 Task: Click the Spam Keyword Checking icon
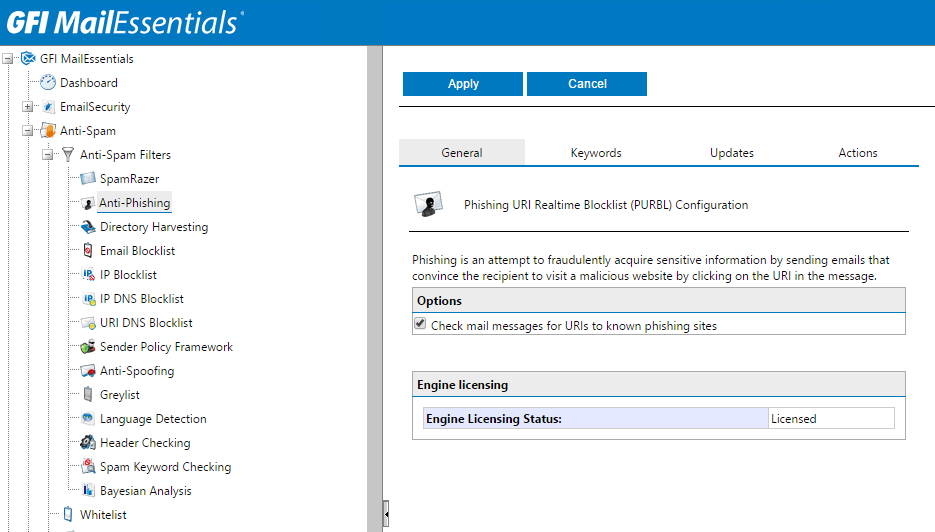click(88, 466)
